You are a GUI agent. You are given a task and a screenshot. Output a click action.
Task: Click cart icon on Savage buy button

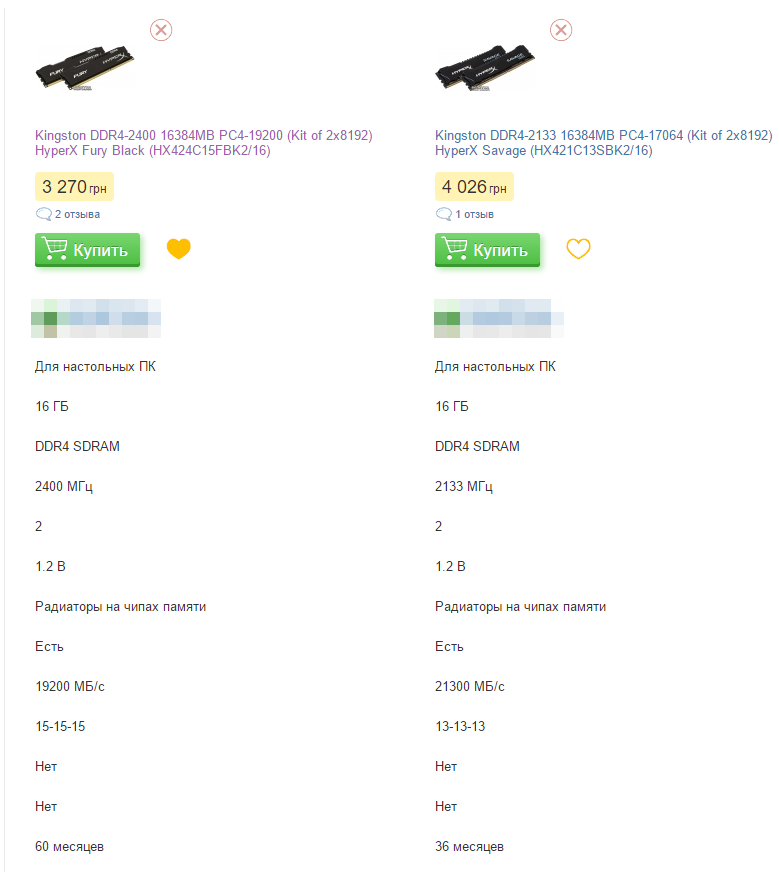point(454,249)
